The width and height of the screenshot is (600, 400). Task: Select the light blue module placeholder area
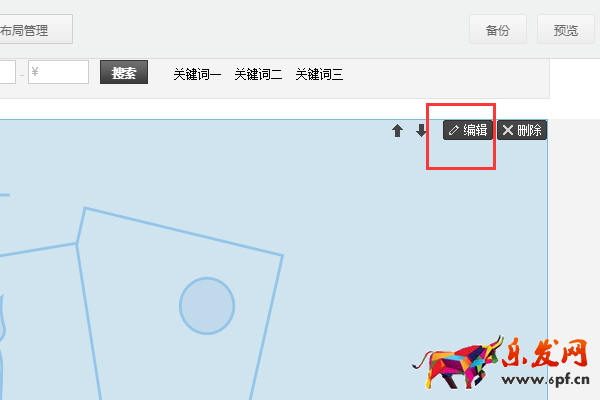[x=274, y=260]
